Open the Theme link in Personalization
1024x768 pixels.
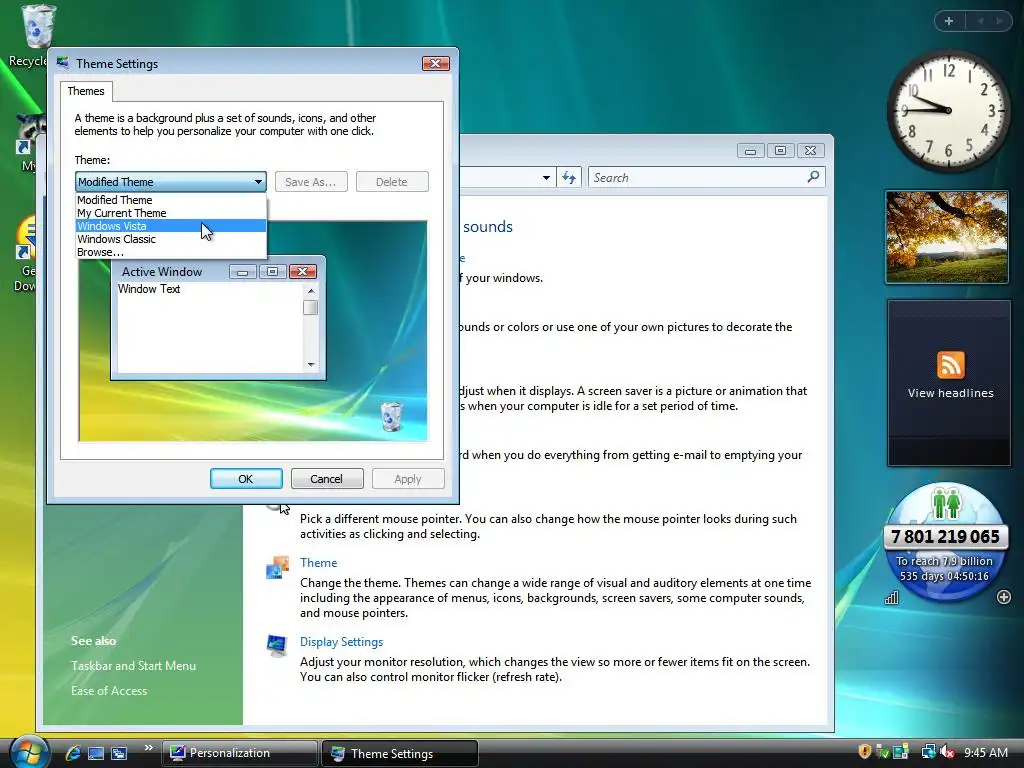319,563
